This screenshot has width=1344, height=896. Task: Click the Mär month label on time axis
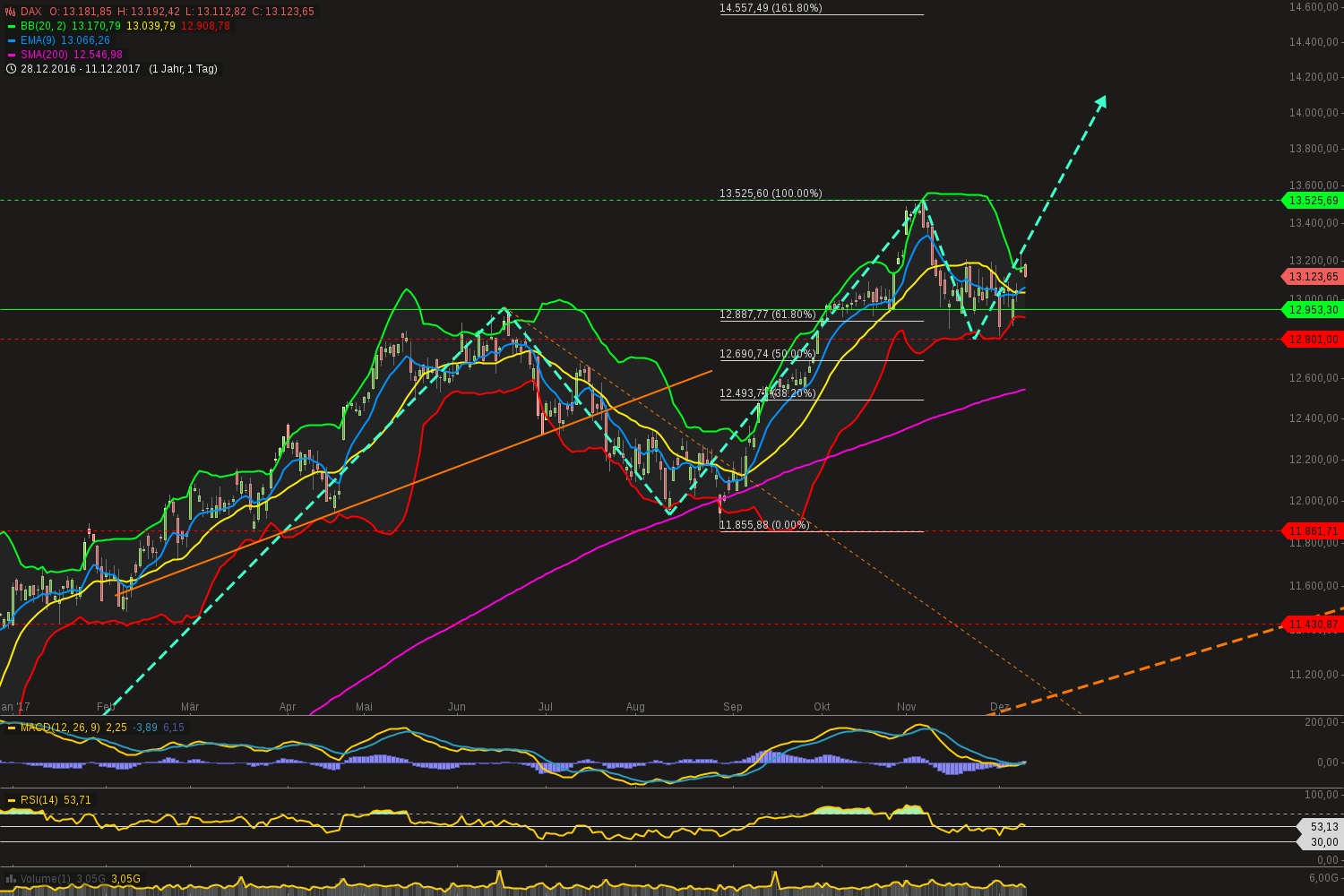coord(190,707)
